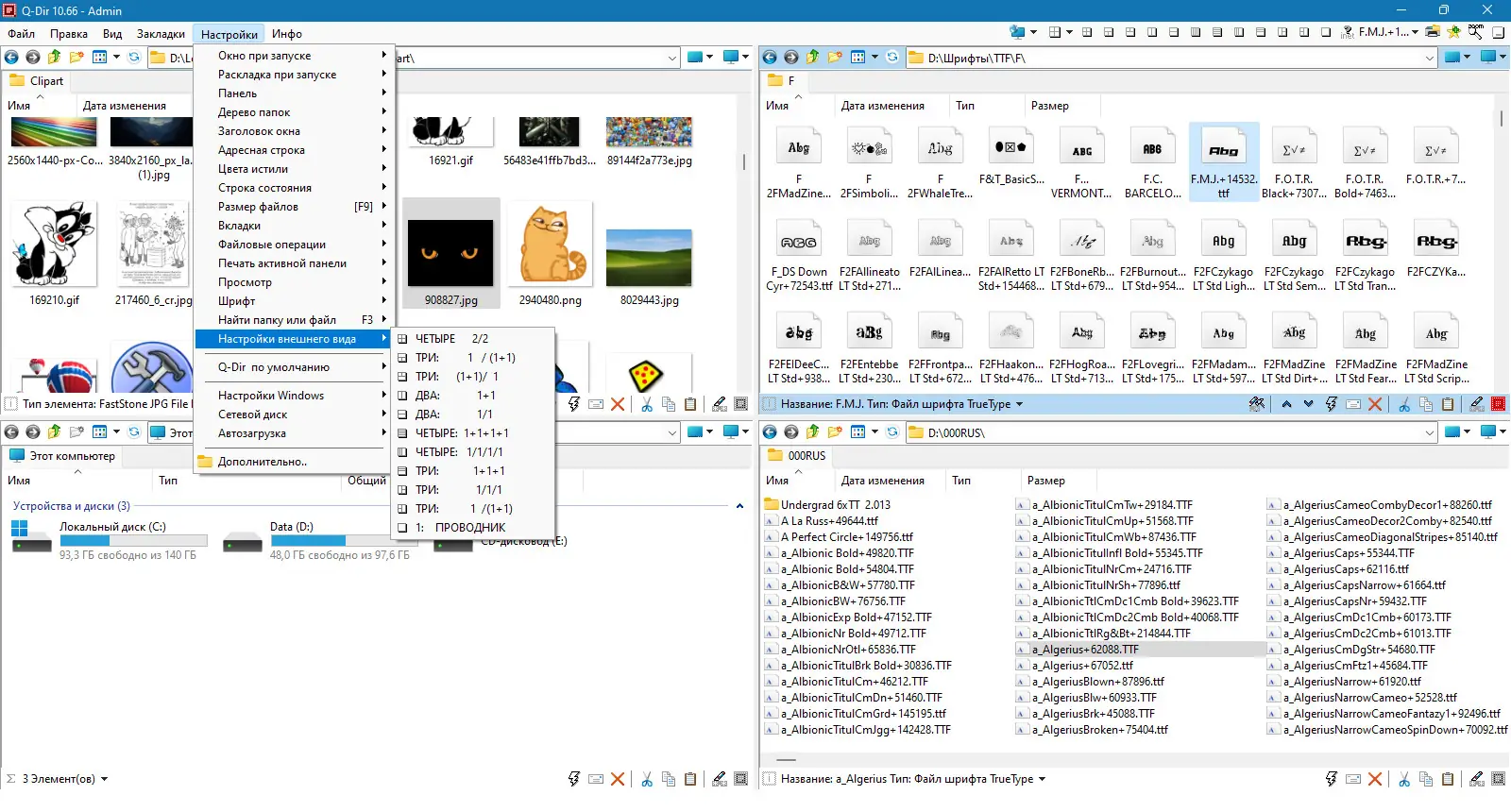The image size is (1511, 812).
Task: Refresh the D:\000RUS pane
Action: 891,432
